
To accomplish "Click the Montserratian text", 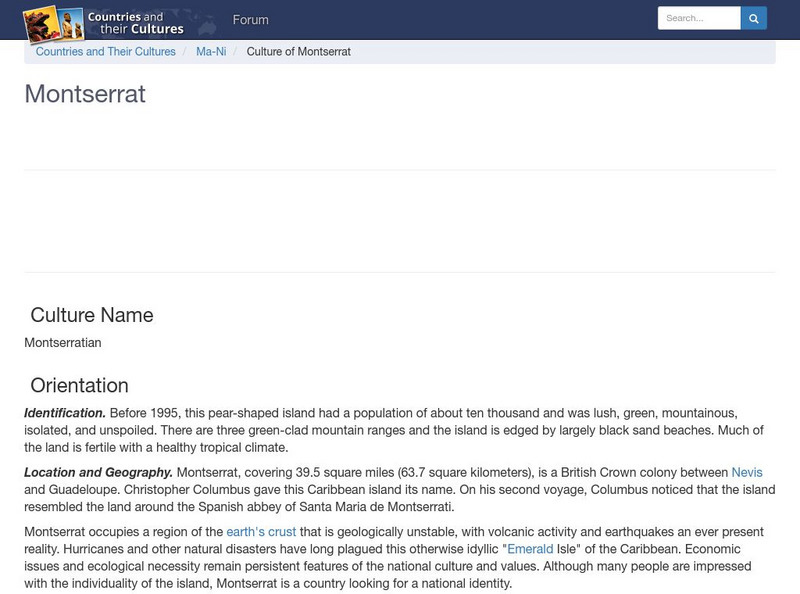I will (x=63, y=342).
